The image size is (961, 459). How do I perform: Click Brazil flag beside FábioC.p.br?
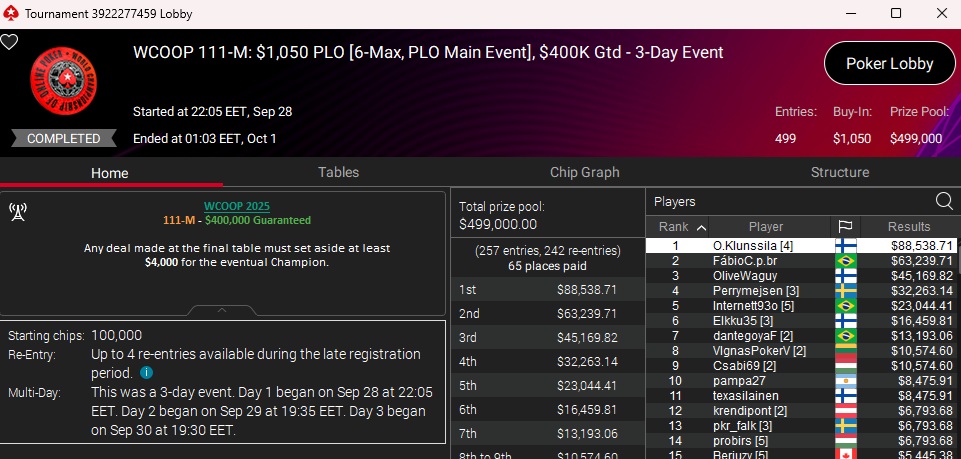point(845,260)
